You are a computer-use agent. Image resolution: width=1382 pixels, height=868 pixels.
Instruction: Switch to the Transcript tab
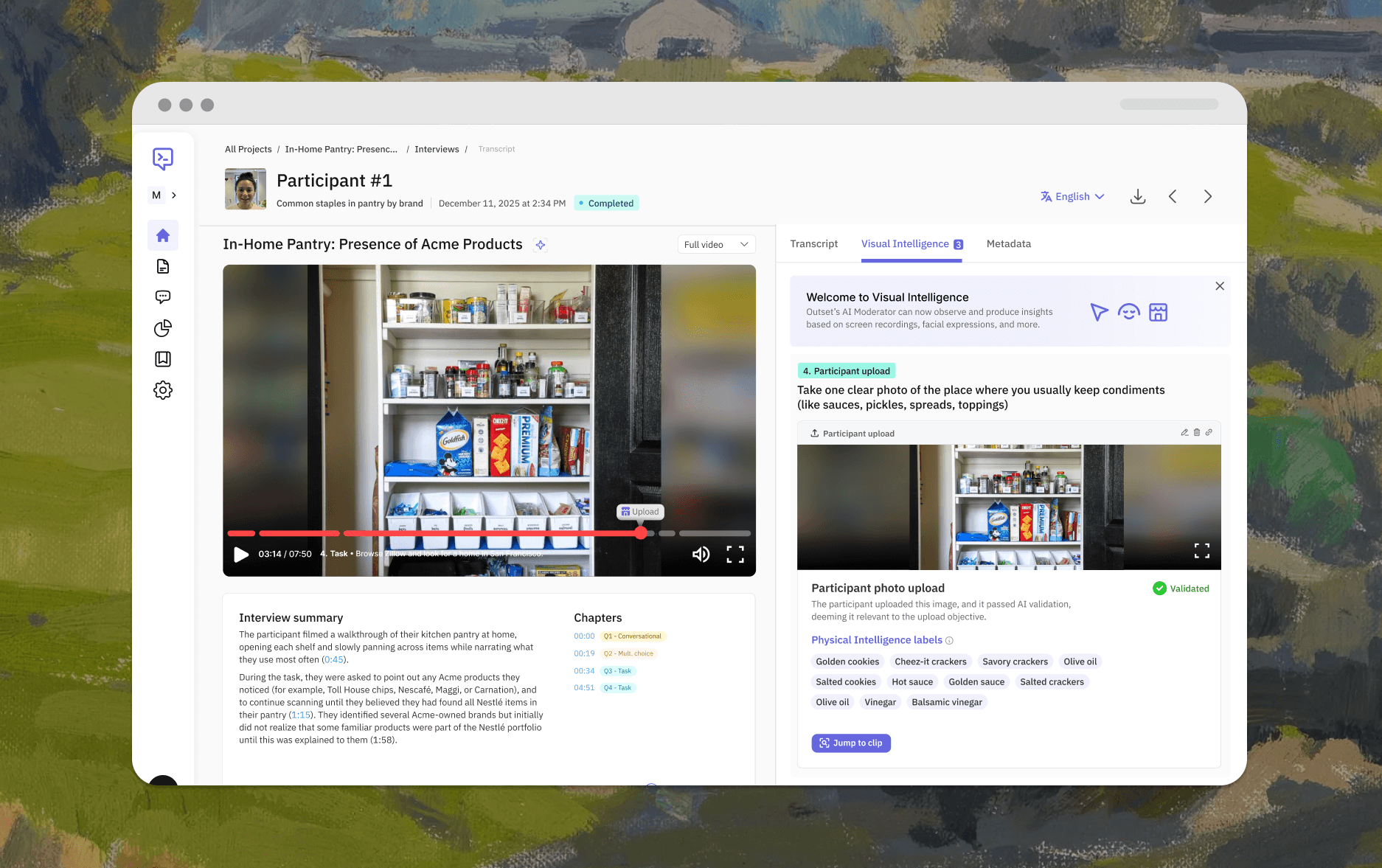click(x=813, y=243)
